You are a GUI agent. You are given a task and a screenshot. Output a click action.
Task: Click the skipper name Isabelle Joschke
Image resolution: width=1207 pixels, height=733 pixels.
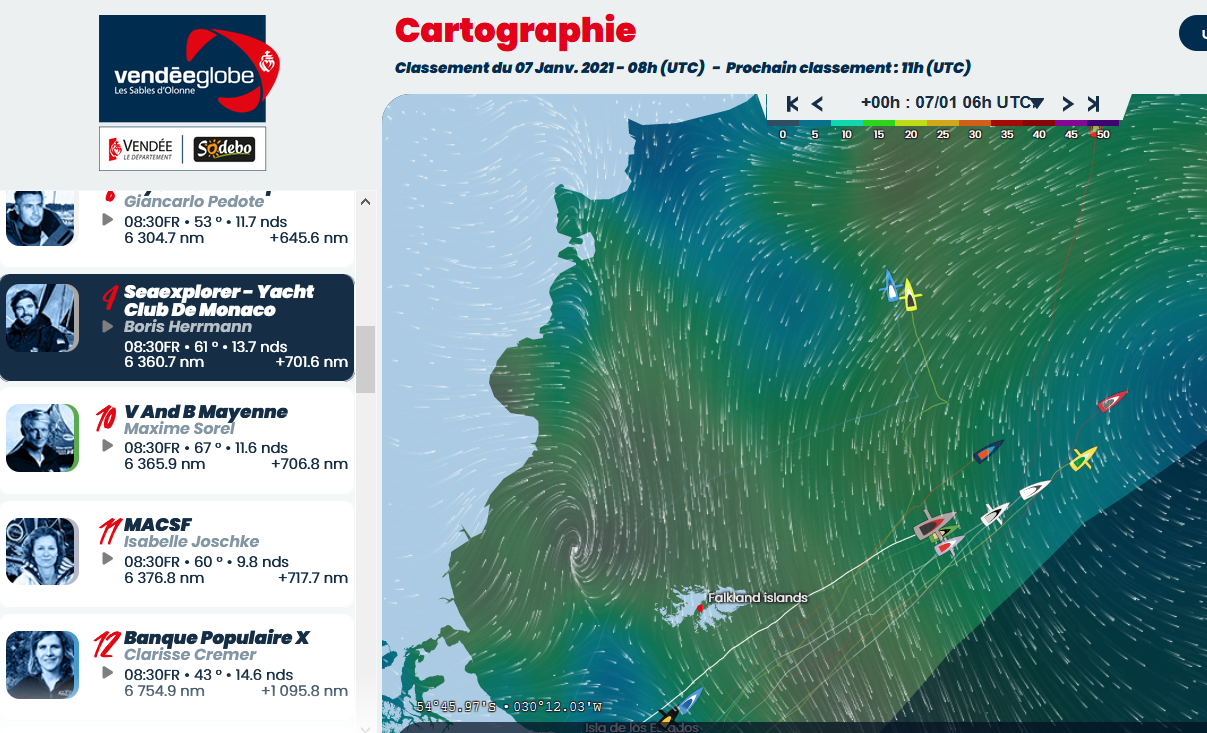coord(192,542)
